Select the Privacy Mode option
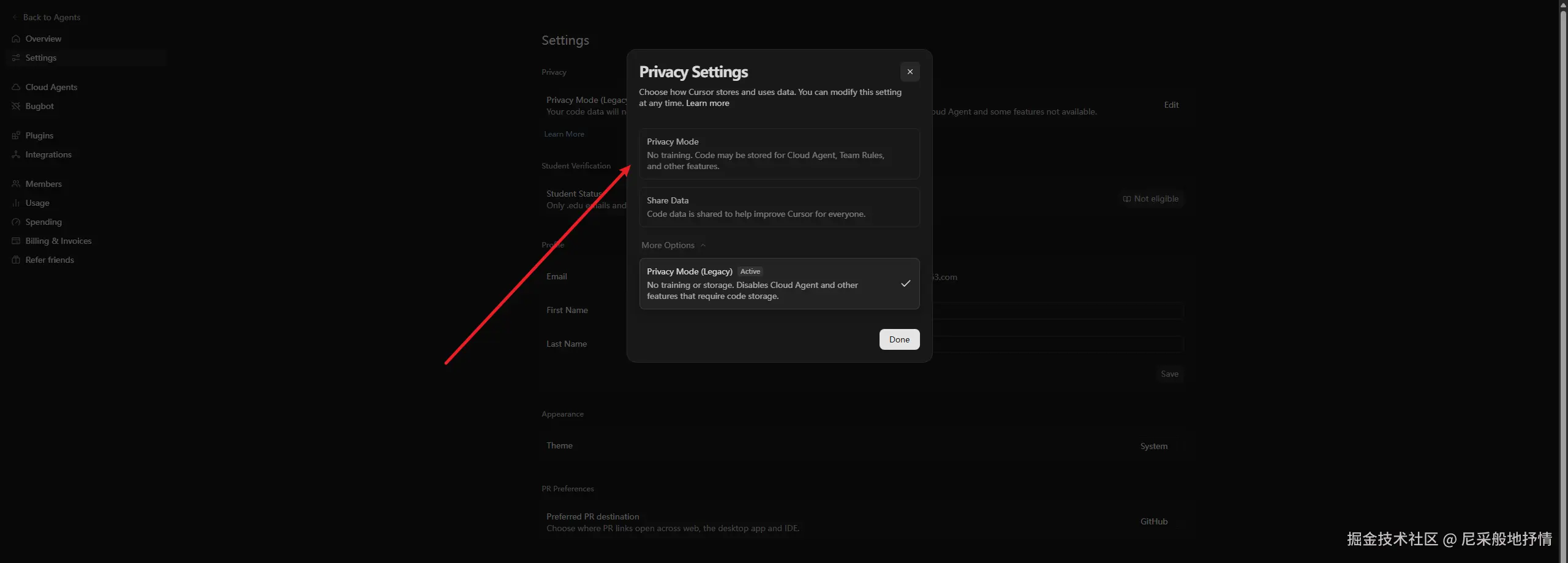The width and height of the screenshot is (1568, 563). tap(779, 154)
